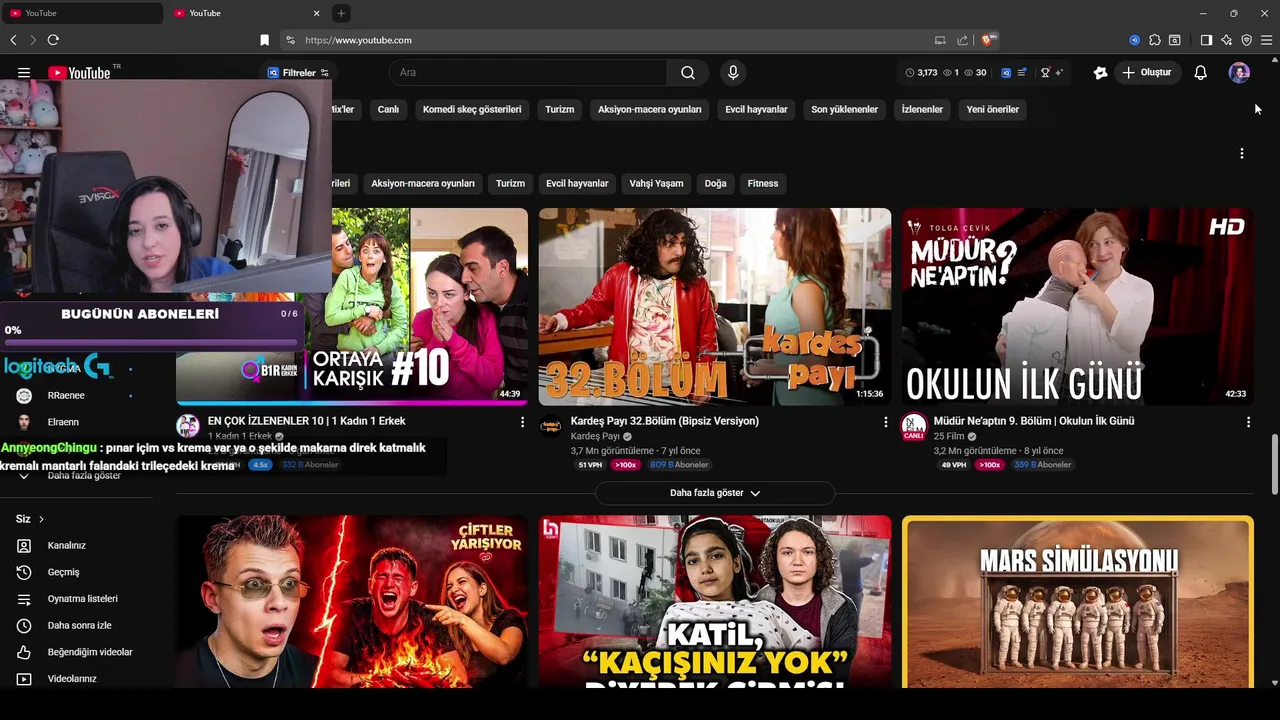Click the scrollbar down arrow
Screen dimensions: 1280x720
(x=1274, y=683)
